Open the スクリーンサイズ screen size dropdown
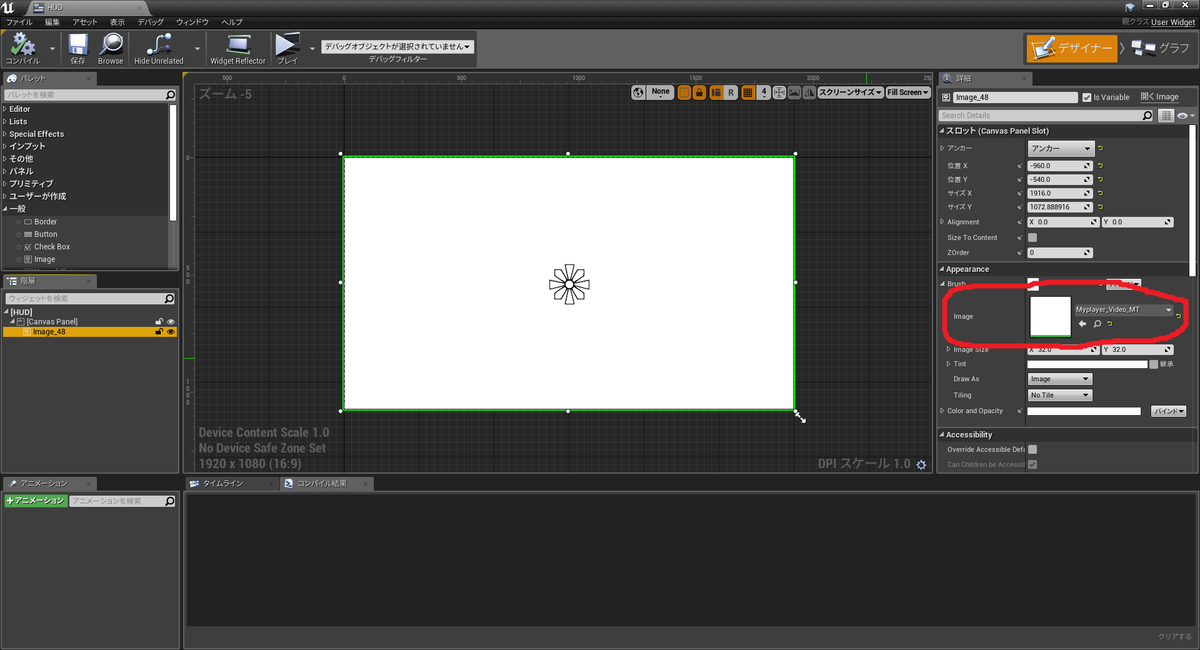Viewport: 1200px width, 650px height. [x=850, y=92]
